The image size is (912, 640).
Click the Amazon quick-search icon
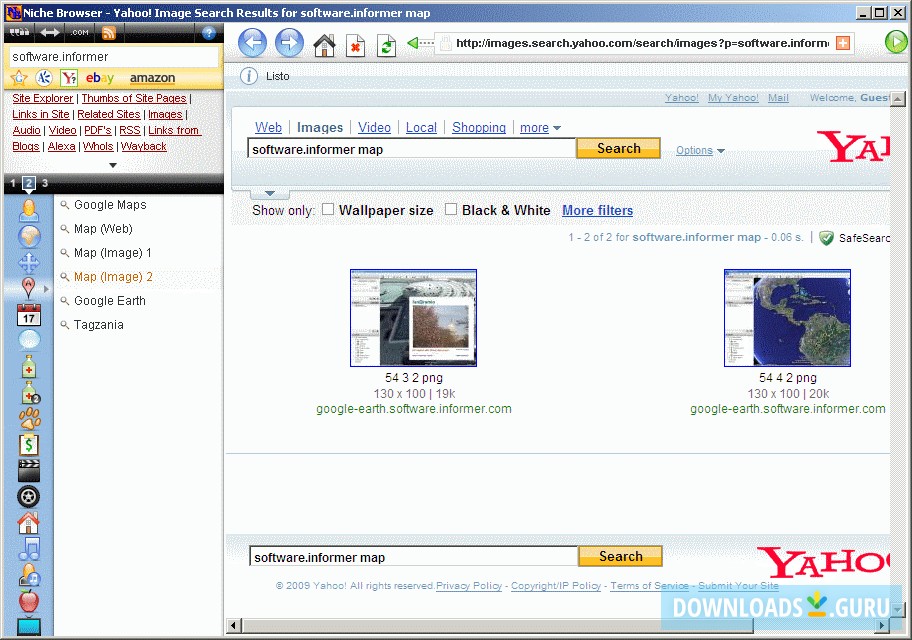(x=151, y=78)
